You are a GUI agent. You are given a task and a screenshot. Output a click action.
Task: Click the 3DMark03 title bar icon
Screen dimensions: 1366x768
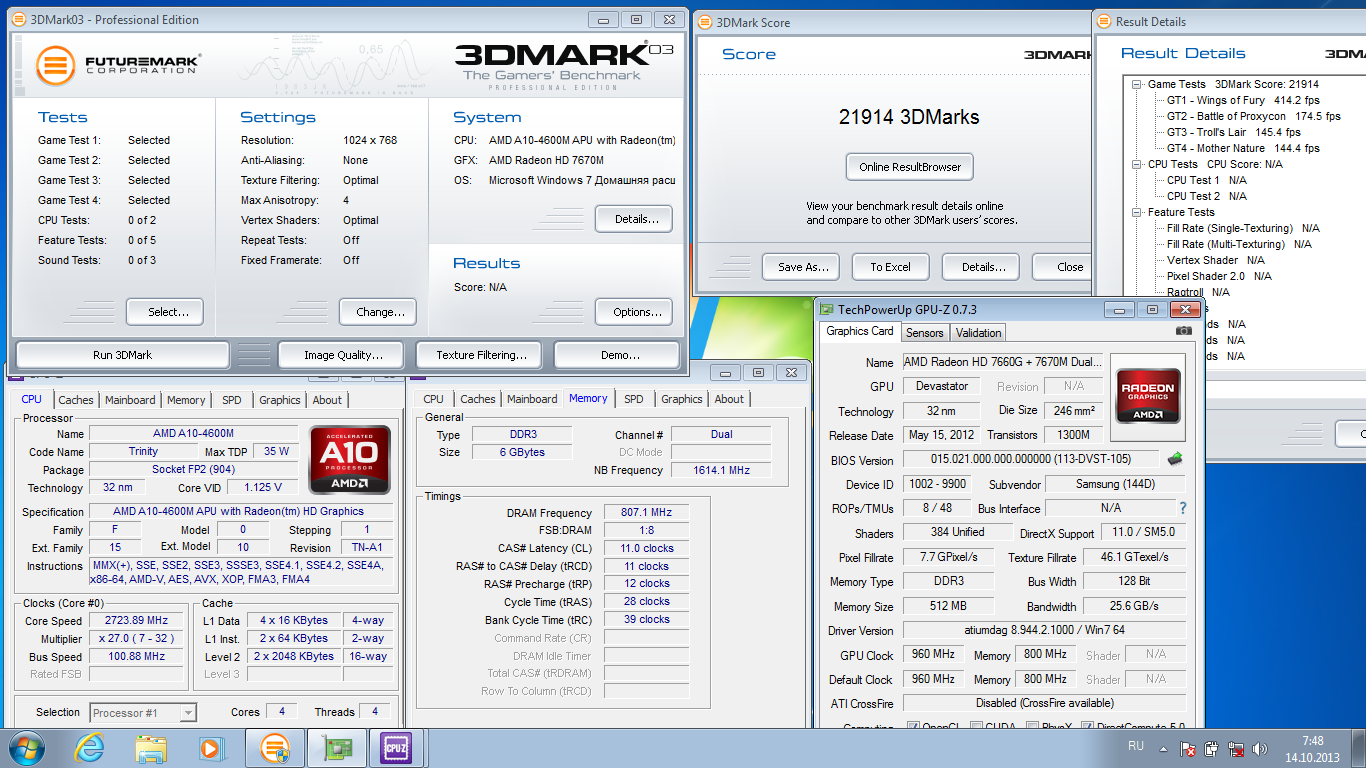pos(21,19)
